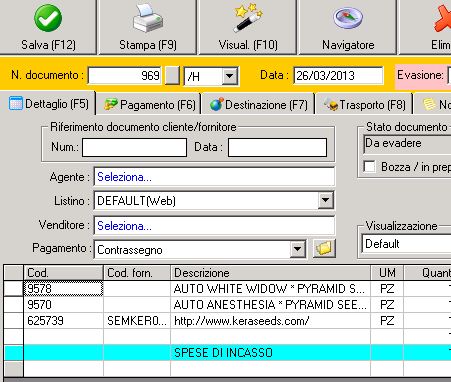Click the Salva (F12) green checkmark button
The image size is (451, 382).
tap(48, 27)
